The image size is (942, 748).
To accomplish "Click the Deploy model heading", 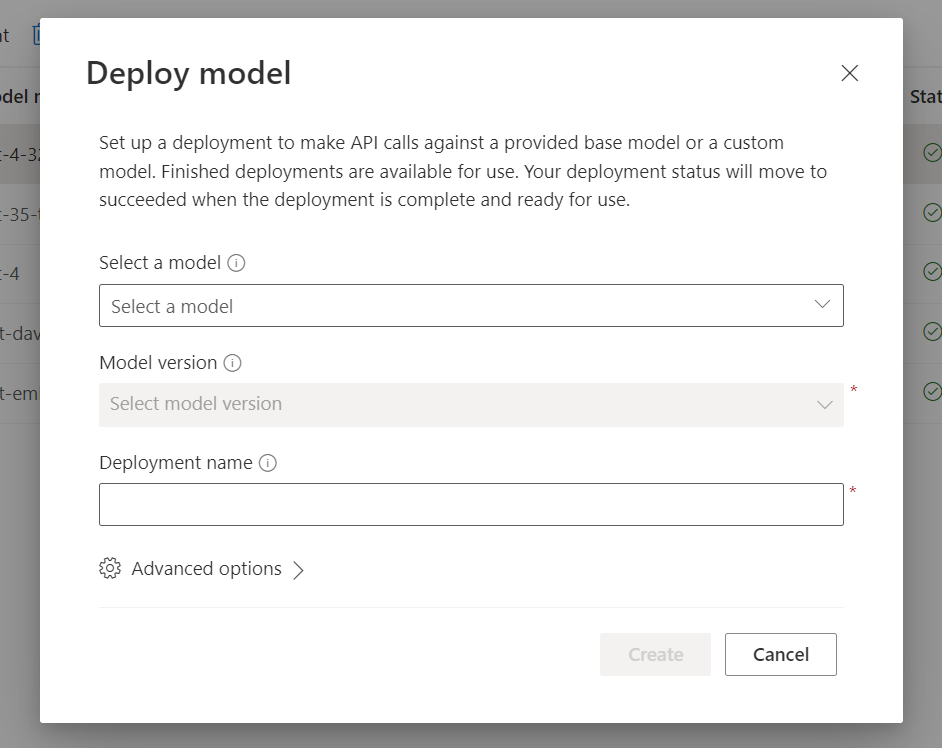I will tap(189, 73).
